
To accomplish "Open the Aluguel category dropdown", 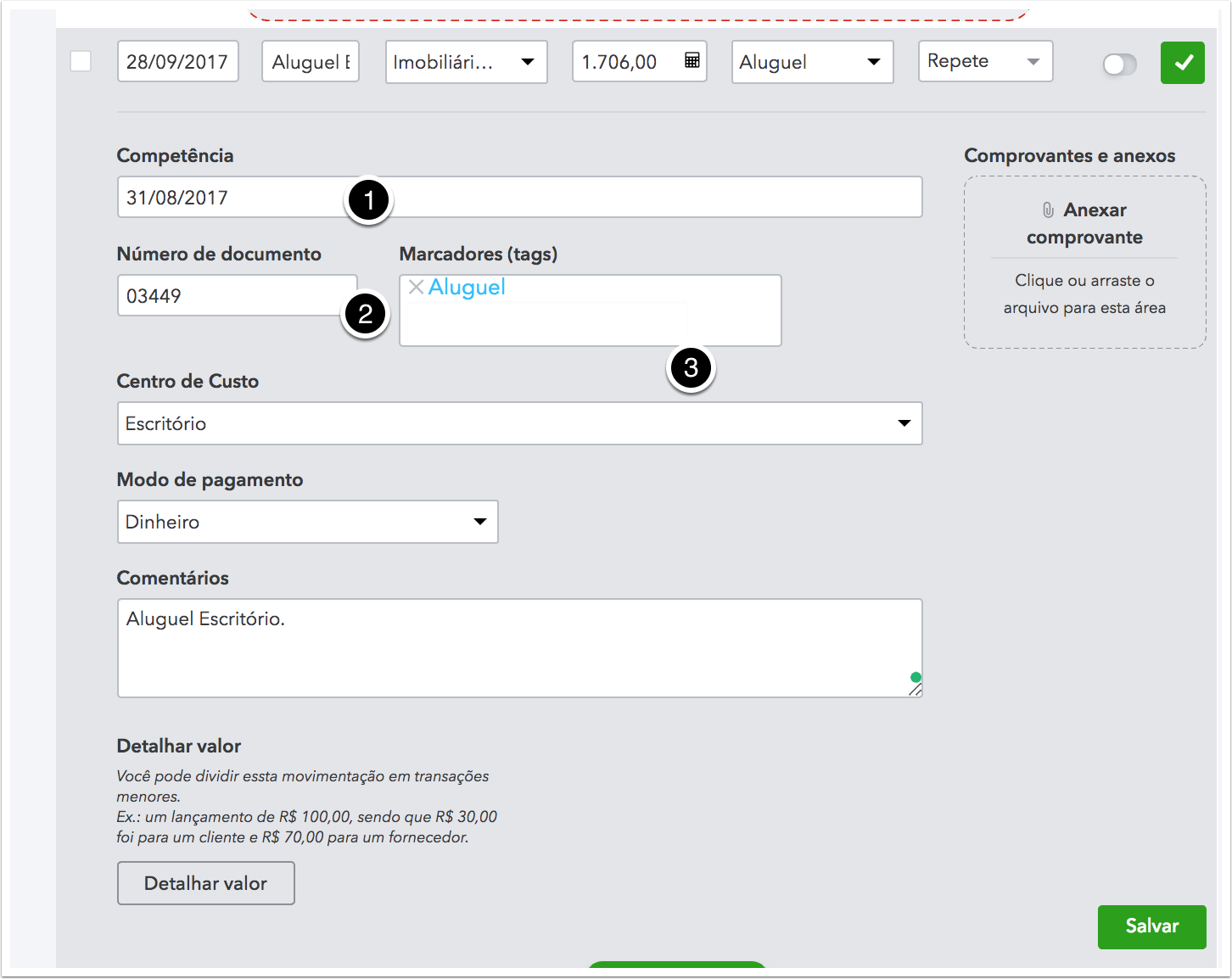I will 812,62.
